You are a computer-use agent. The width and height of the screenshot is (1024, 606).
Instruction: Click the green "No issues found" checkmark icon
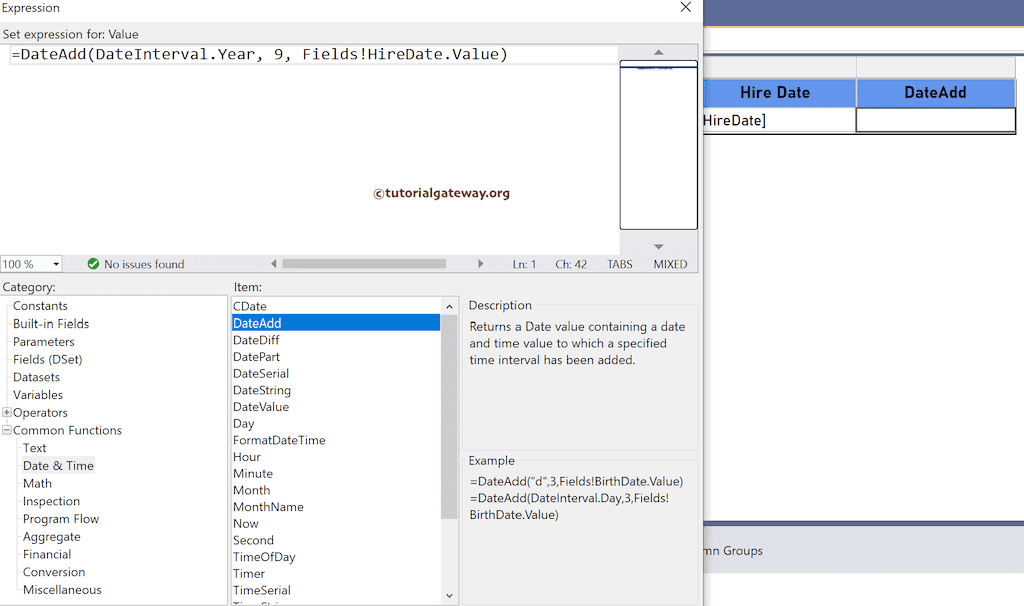click(x=93, y=264)
